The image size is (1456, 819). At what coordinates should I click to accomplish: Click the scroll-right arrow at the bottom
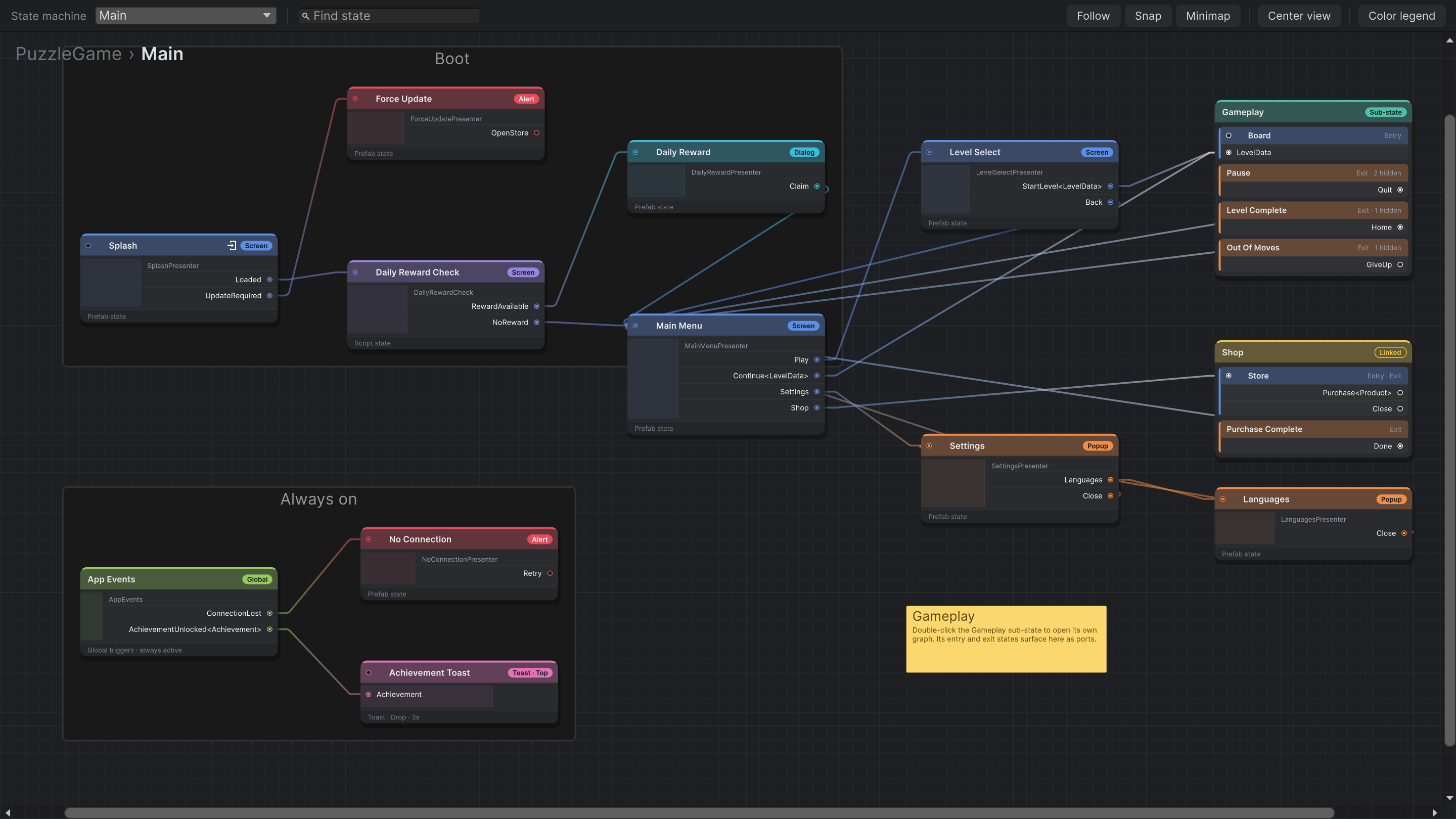(1435, 812)
